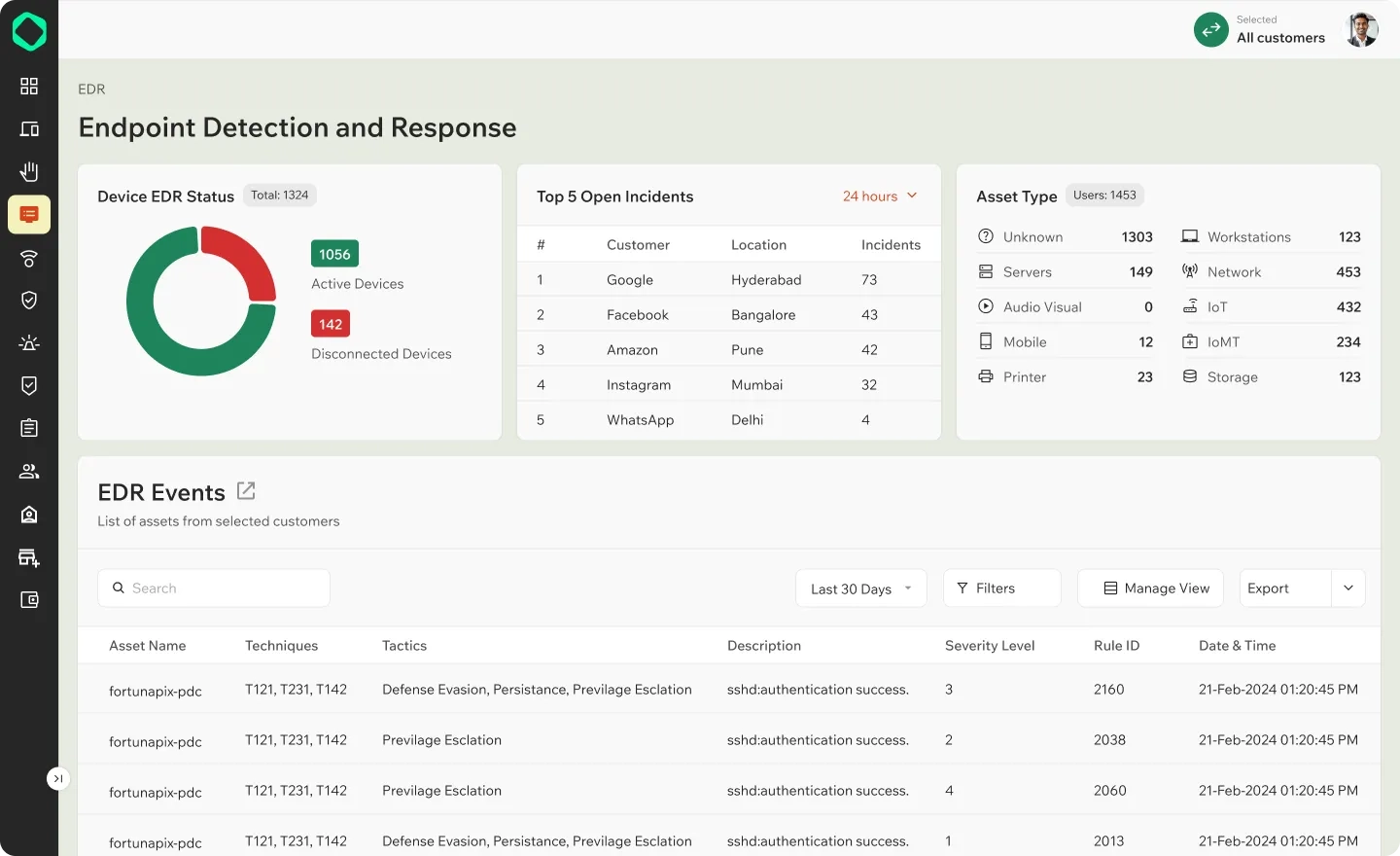Open the wallet icon in sidebar
Screen dimensions: 1400x856
point(29,600)
